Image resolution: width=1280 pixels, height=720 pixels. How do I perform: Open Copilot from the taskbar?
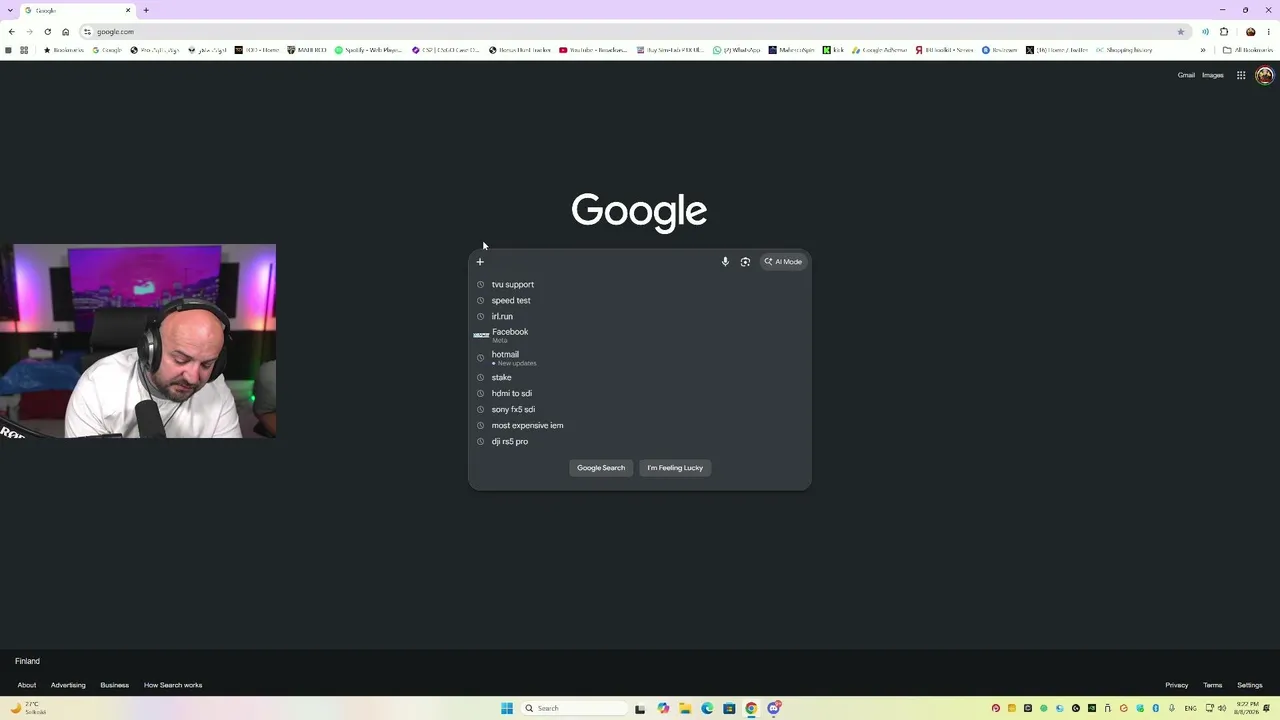tap(663, 708)
